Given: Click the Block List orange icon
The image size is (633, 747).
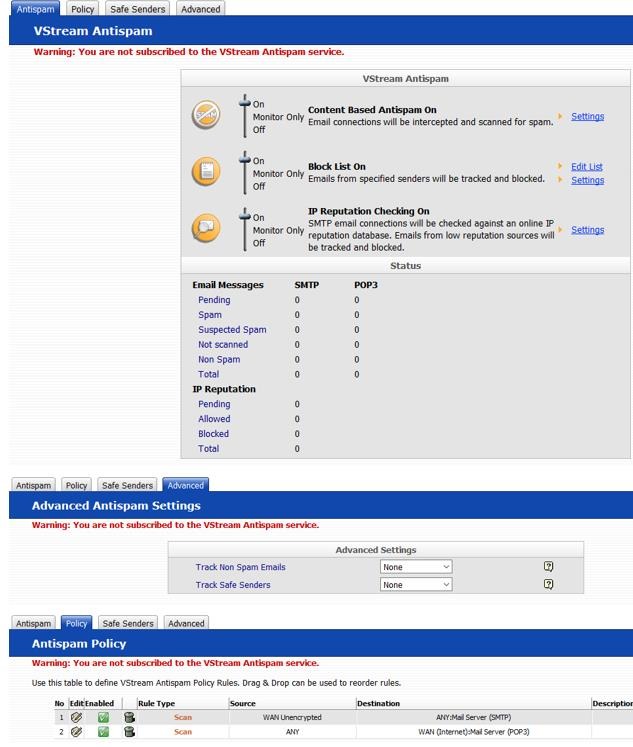Looking at the screenshot, I should tap(206, 171).
